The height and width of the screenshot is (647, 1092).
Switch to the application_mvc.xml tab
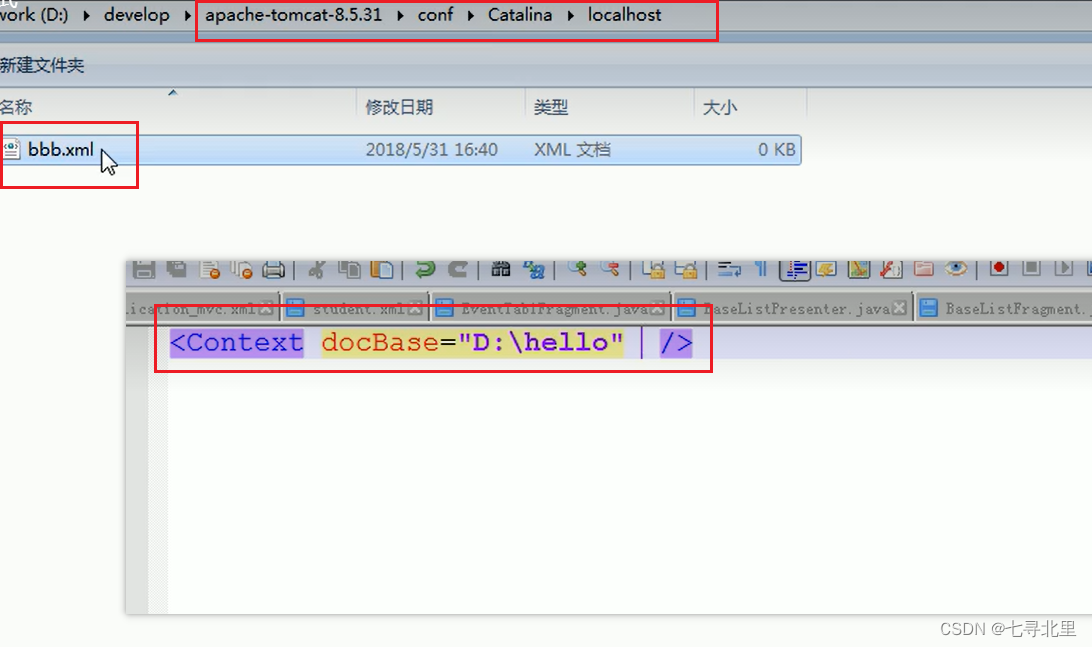pyautogui.click(x=202, y=309)
